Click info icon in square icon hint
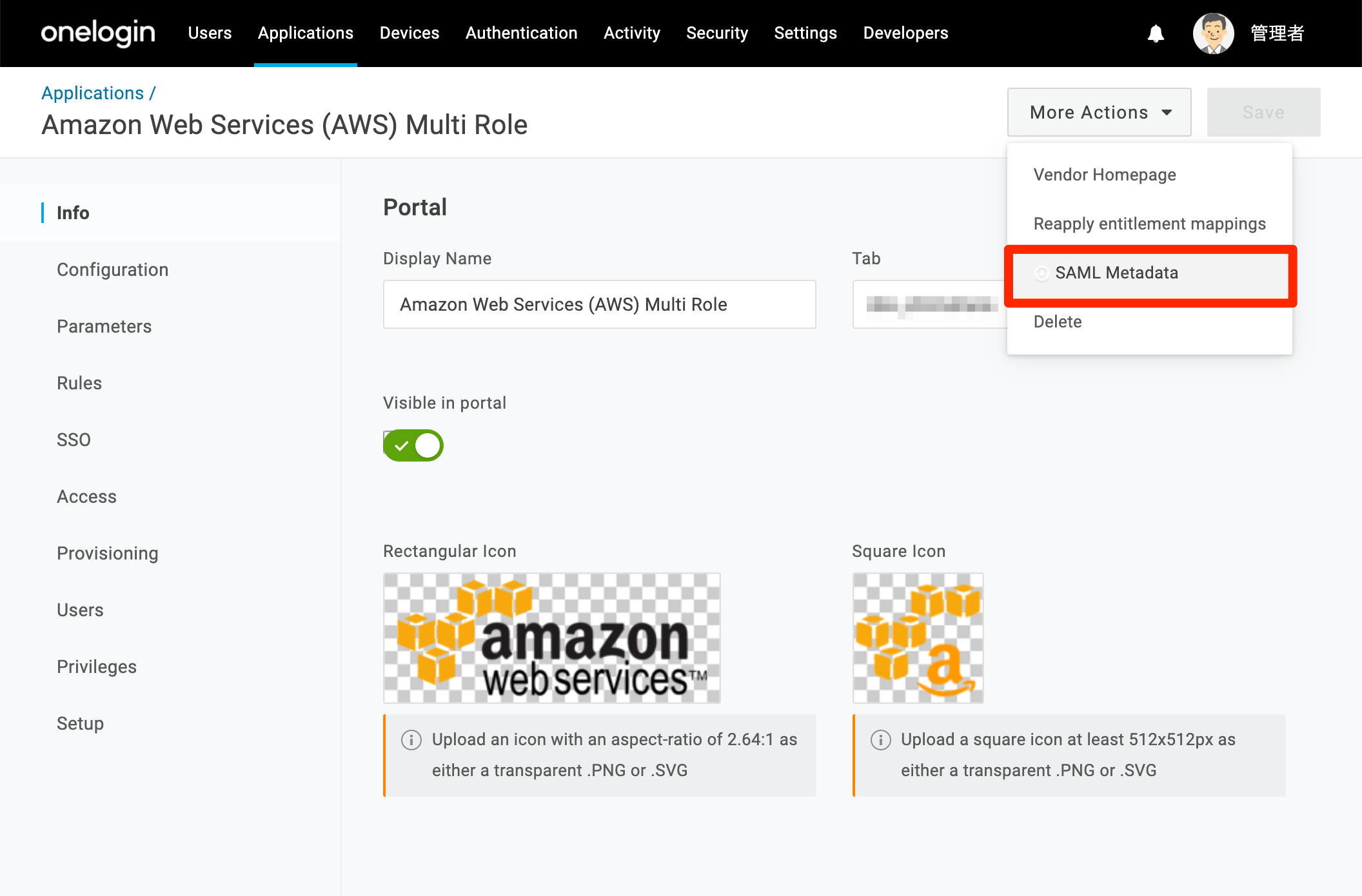Viewport: 1362px width, 896px height. click(880, 739)
